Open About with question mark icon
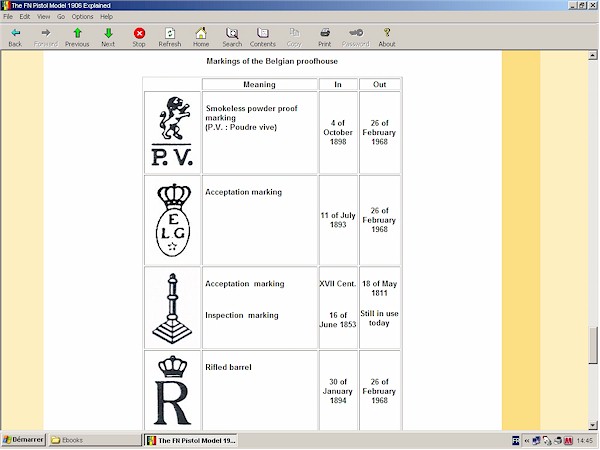600x450 pixels. tap(387, 33)
